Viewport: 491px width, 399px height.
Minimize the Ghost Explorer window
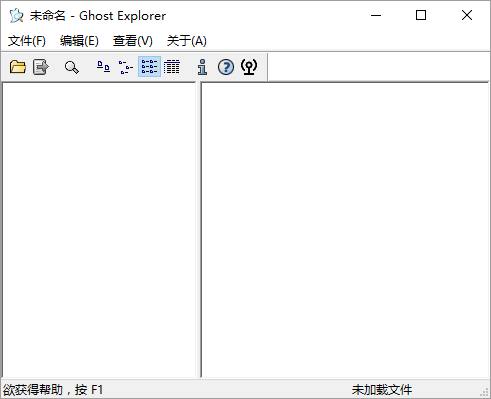[x=376, y=15]
